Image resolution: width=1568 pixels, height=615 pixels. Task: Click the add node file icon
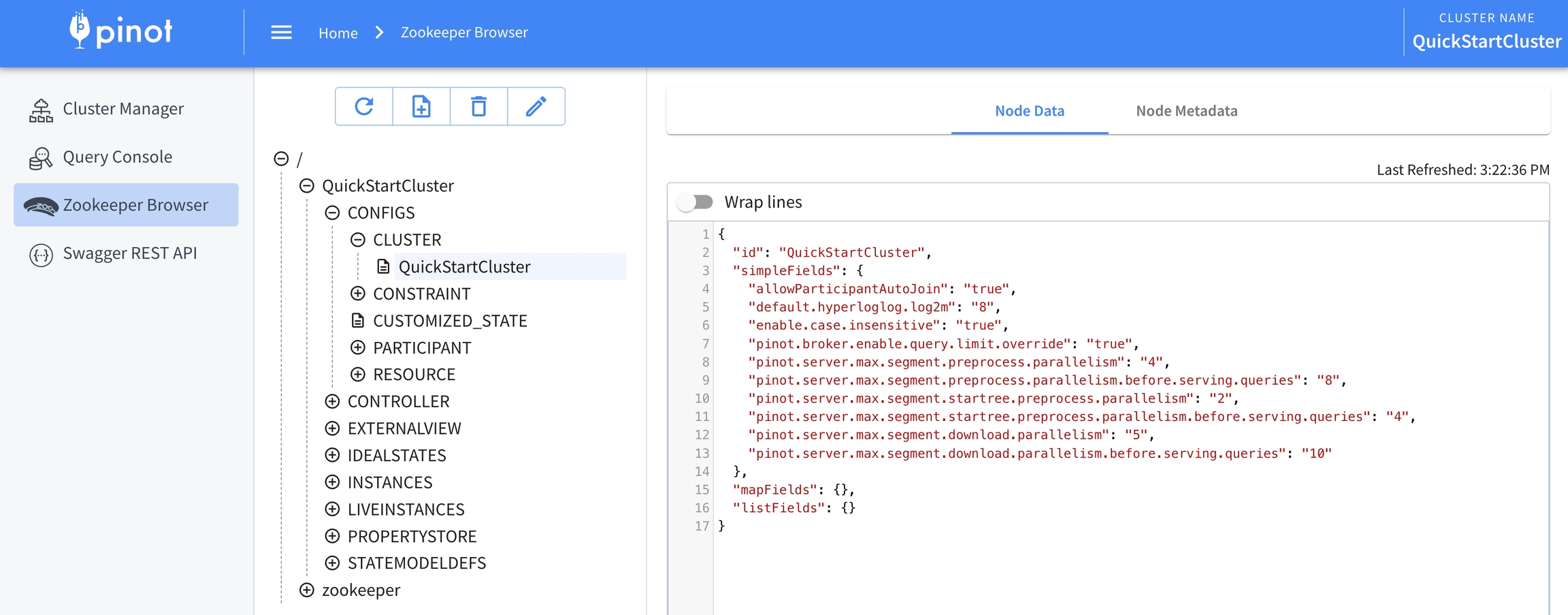(x=421, y=106)
